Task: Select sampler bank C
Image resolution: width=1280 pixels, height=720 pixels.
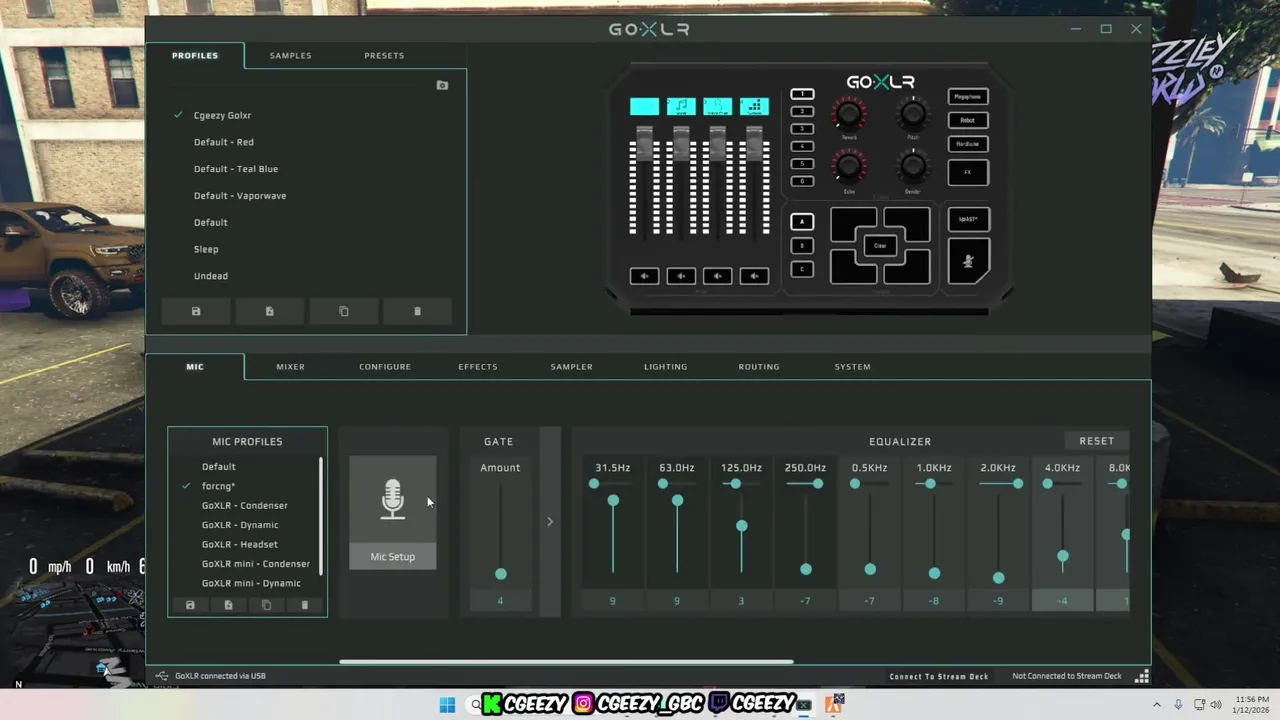Action: point(801,269)
